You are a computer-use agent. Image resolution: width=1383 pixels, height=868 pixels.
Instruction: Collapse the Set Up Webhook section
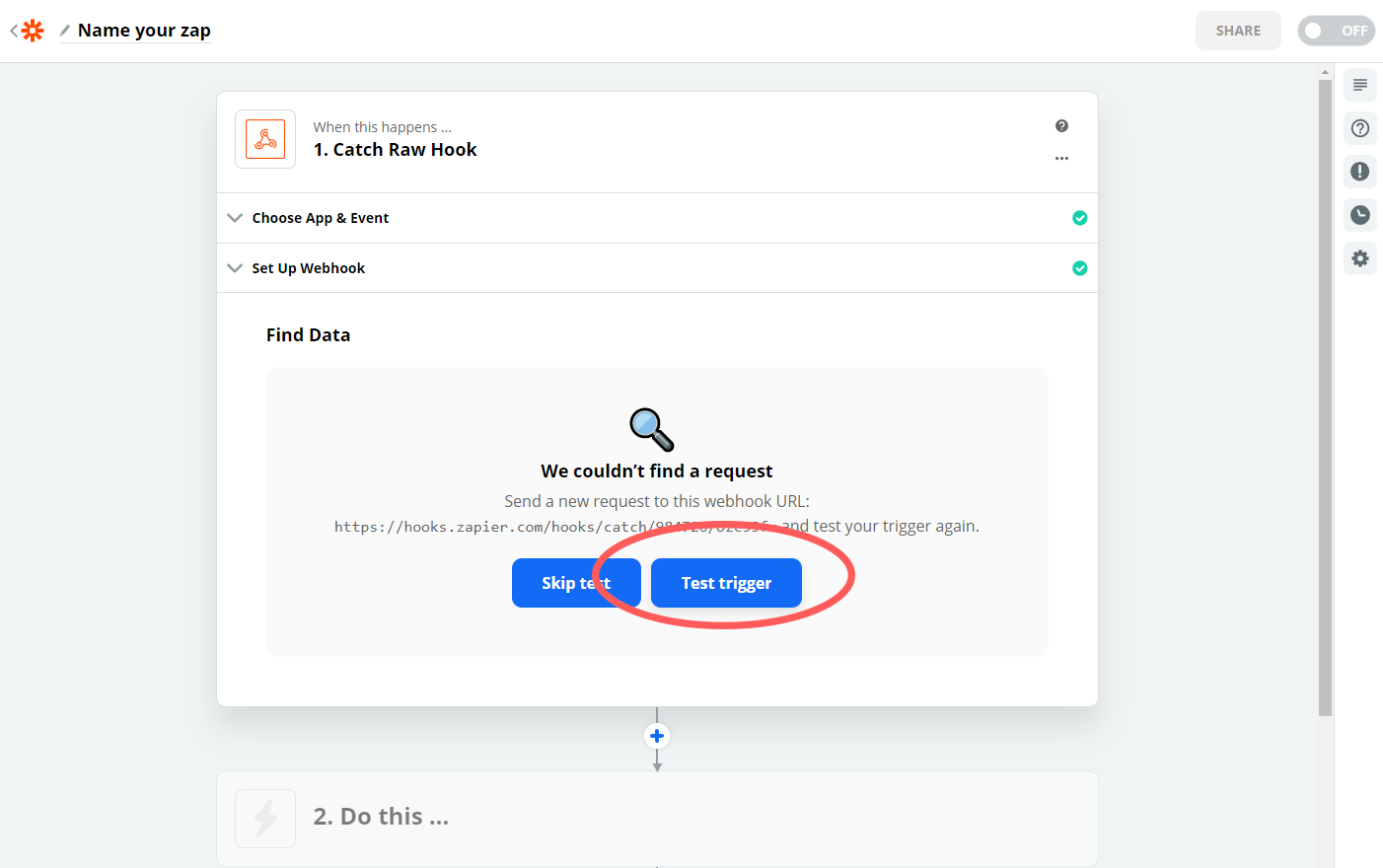(x=235, y=267)
